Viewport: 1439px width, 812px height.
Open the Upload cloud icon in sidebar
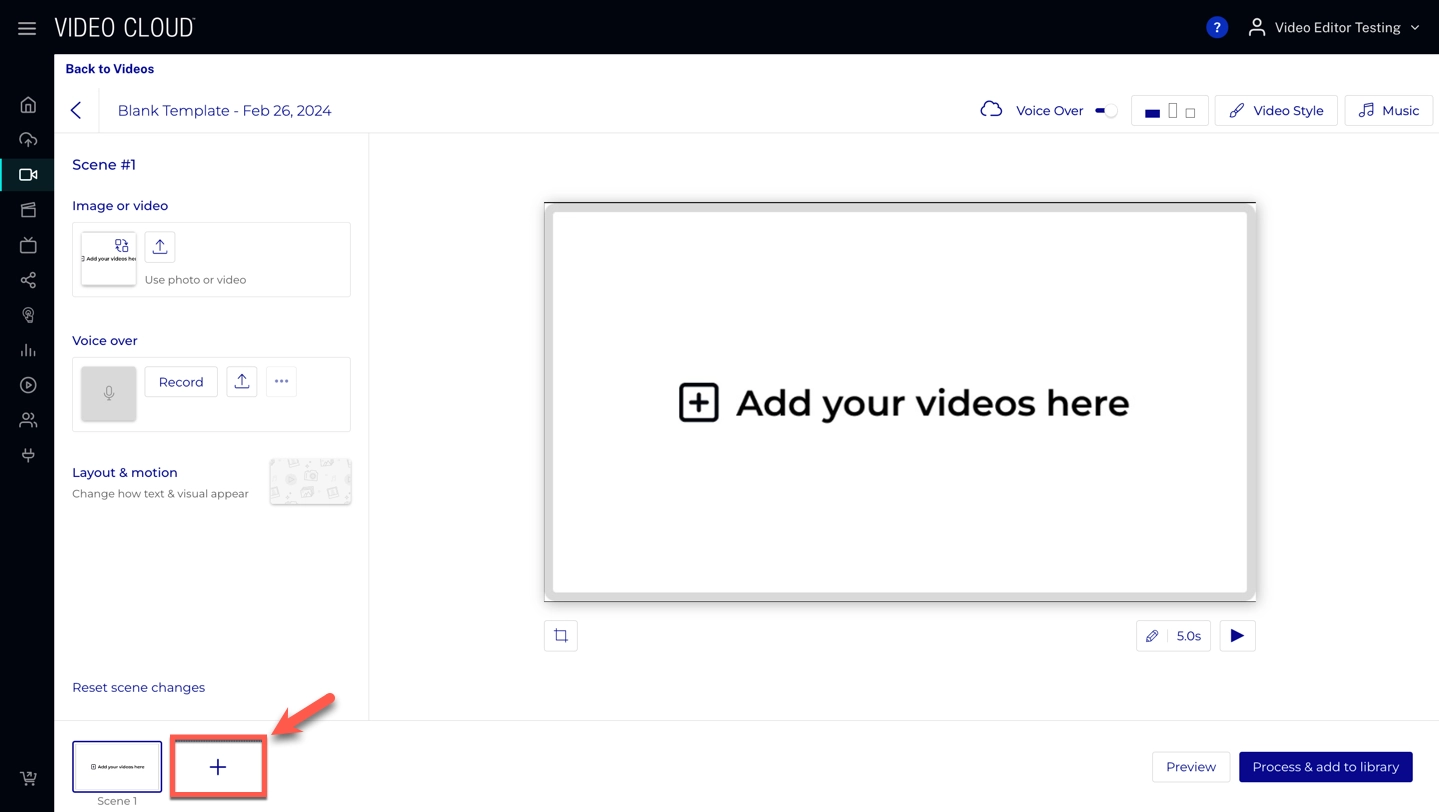click(x=28, y=140)
